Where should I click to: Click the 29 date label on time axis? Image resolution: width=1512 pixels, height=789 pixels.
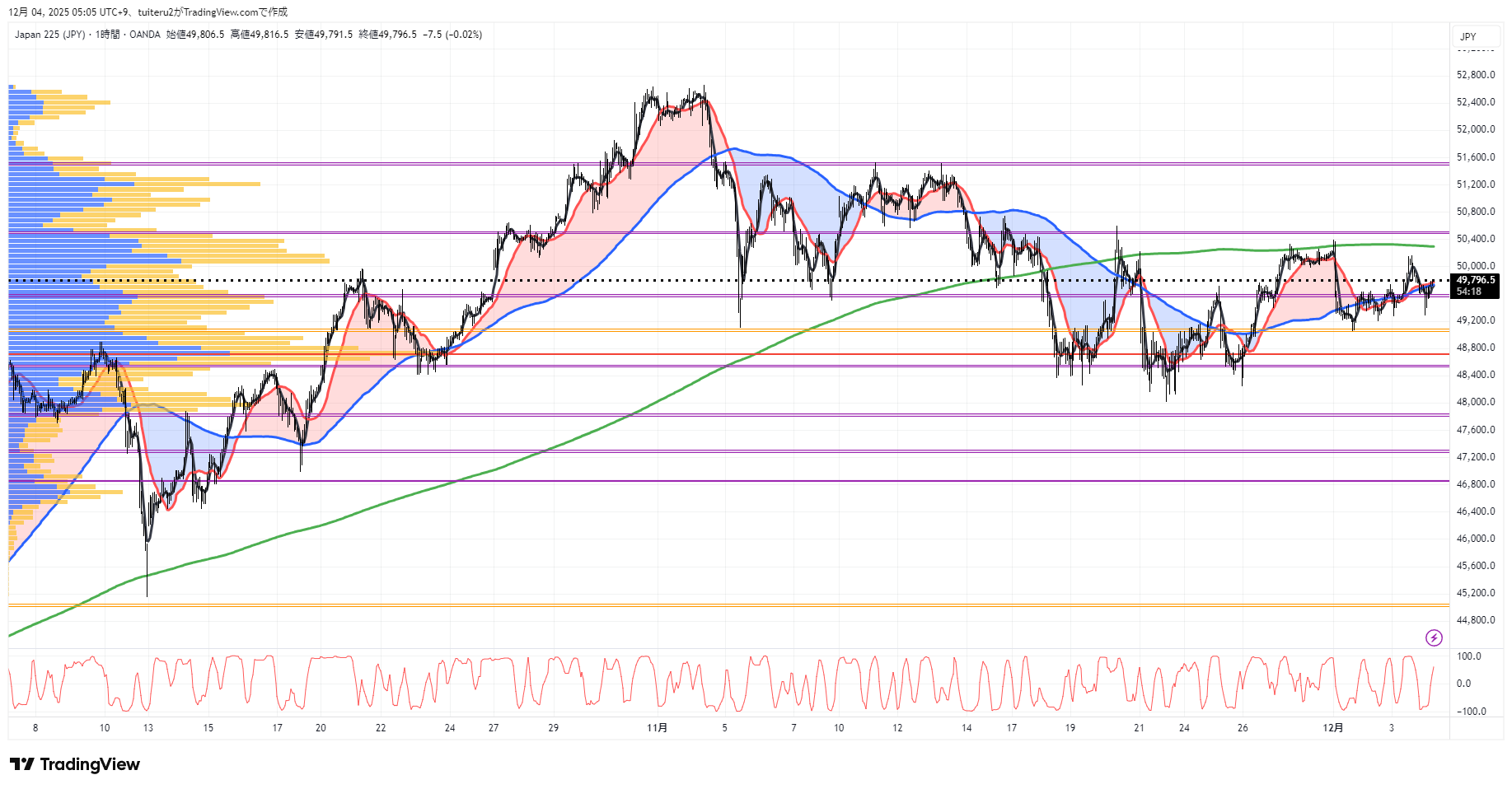point(554,728)
